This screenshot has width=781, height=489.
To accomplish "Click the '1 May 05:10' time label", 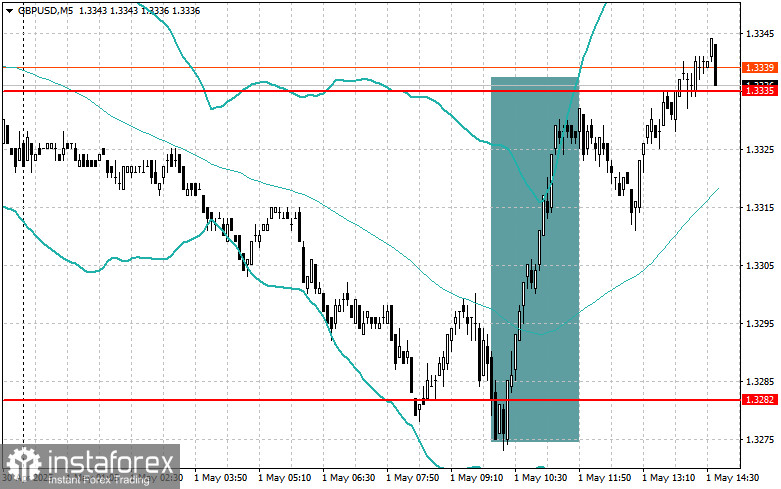I will [284, 478].
